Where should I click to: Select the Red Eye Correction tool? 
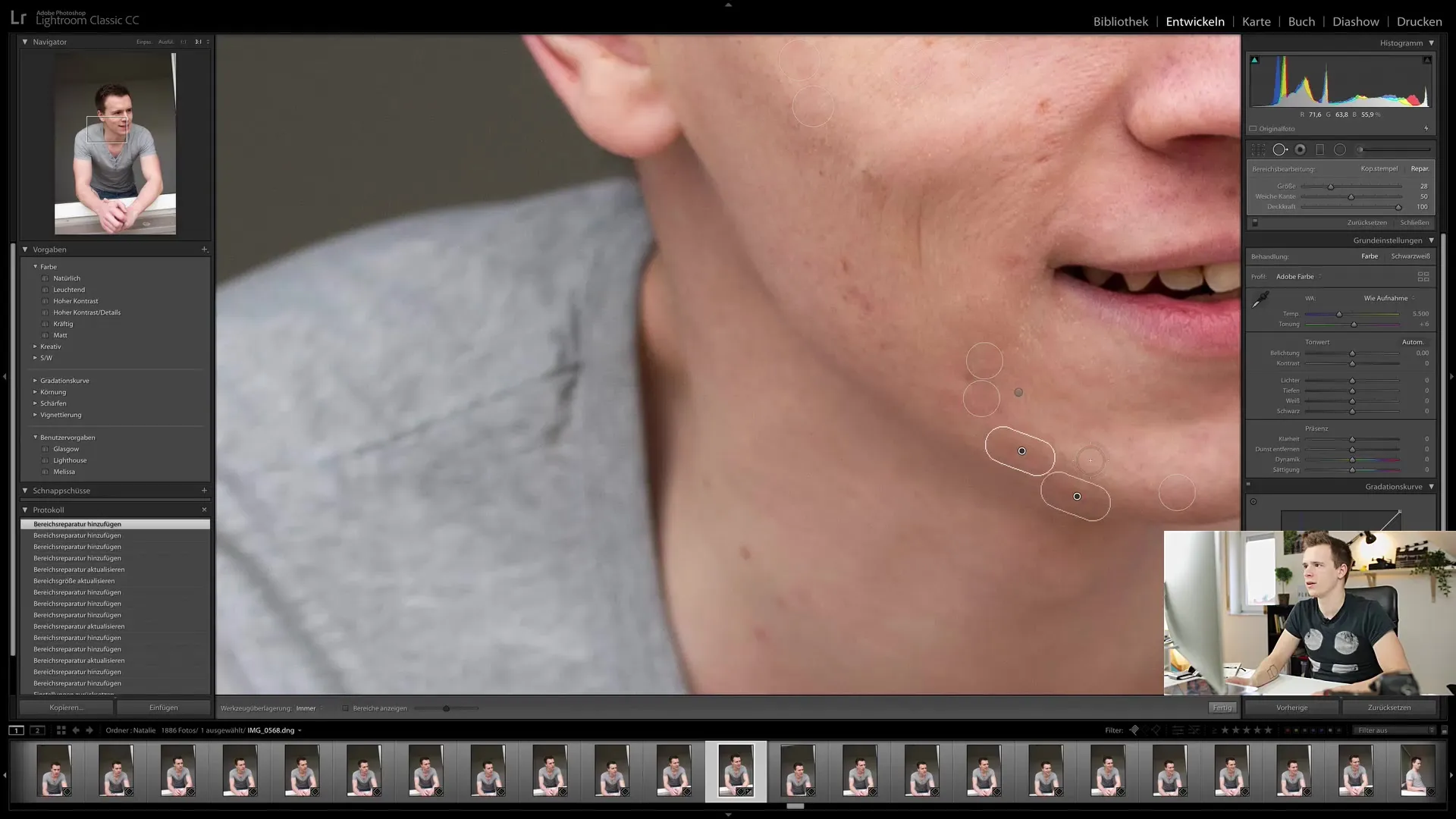coord(1301,149)
